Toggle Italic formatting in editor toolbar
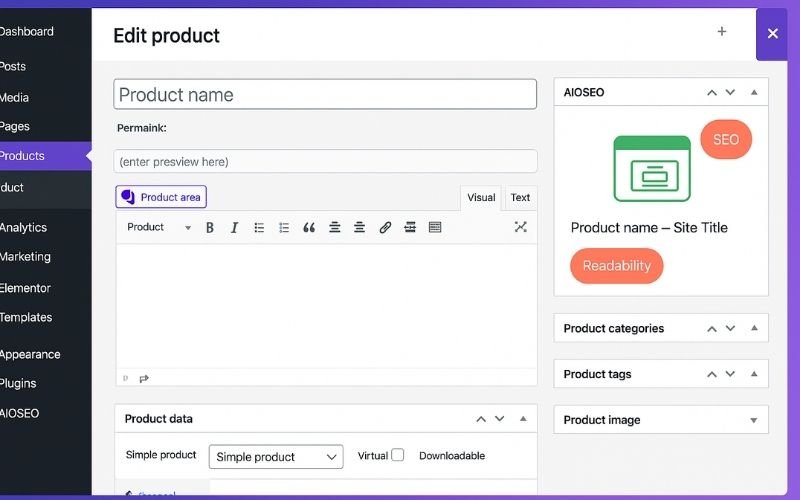This screenshot has height=500, width=800. (234, 228)
